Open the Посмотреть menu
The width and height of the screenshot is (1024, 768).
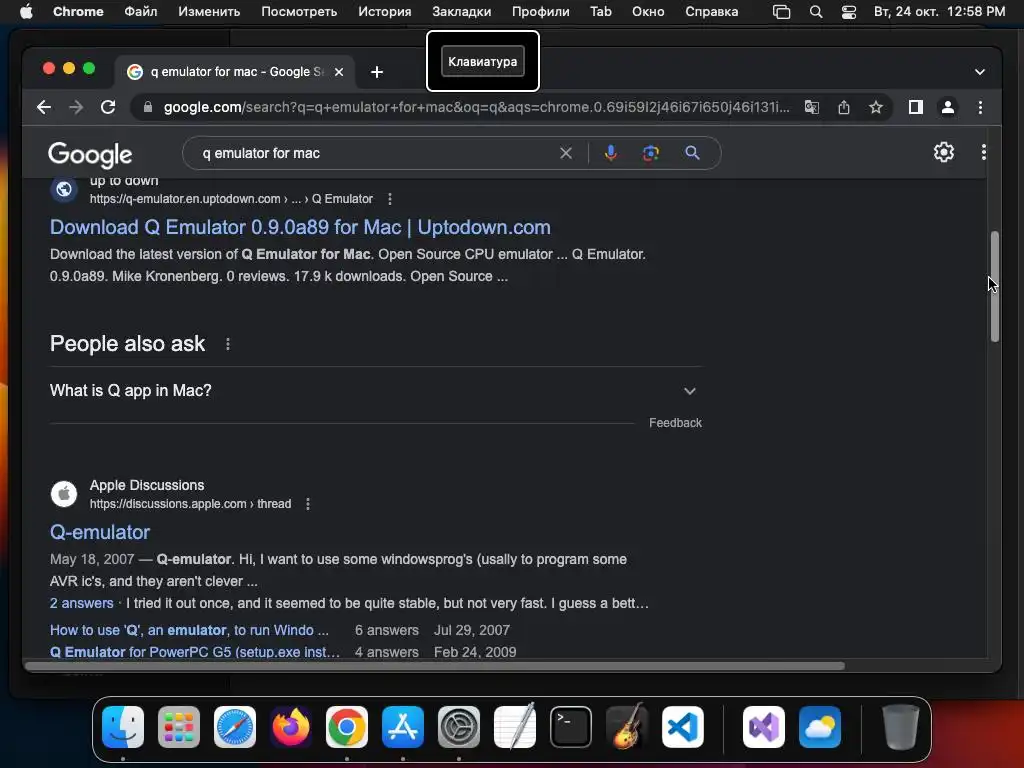click(299, 12)
